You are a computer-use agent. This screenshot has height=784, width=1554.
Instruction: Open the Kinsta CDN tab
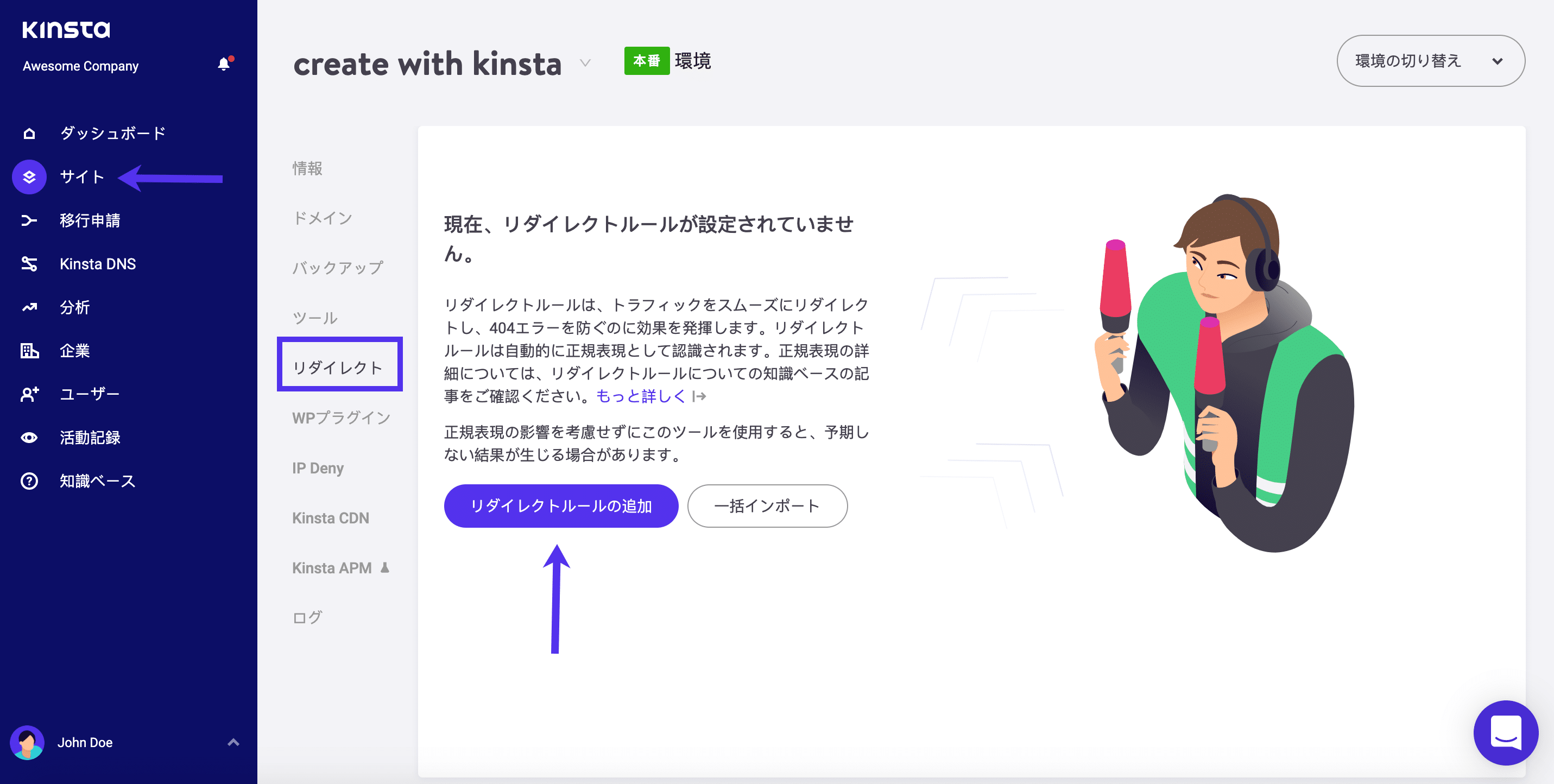coord(331,517)
